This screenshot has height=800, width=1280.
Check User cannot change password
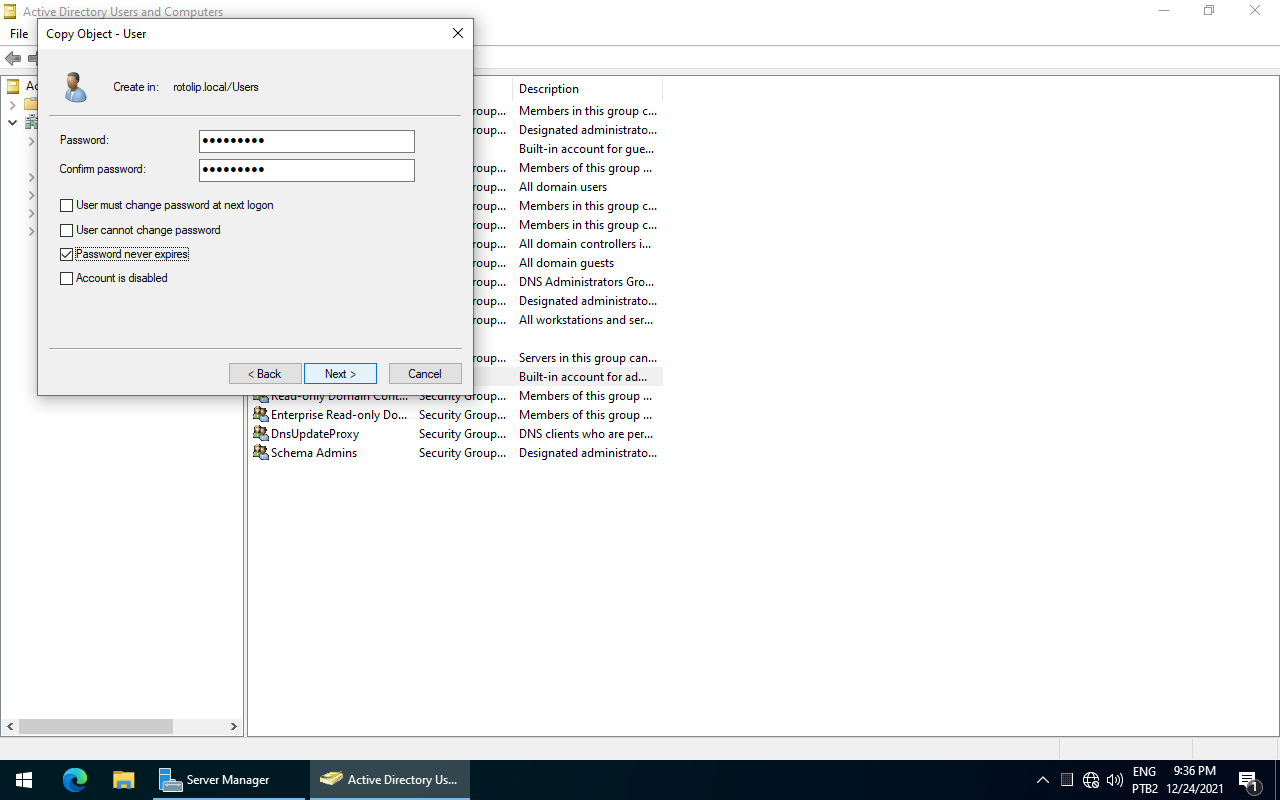coord(67,230)
